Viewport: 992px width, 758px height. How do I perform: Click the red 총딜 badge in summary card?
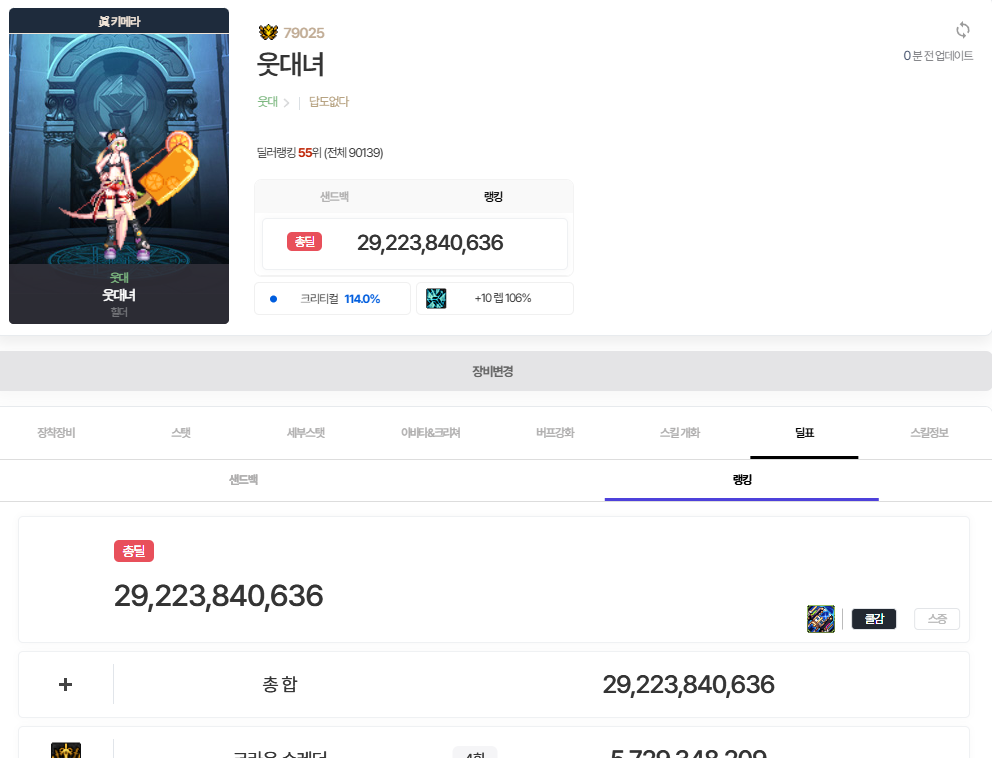(x=304, y=242)
